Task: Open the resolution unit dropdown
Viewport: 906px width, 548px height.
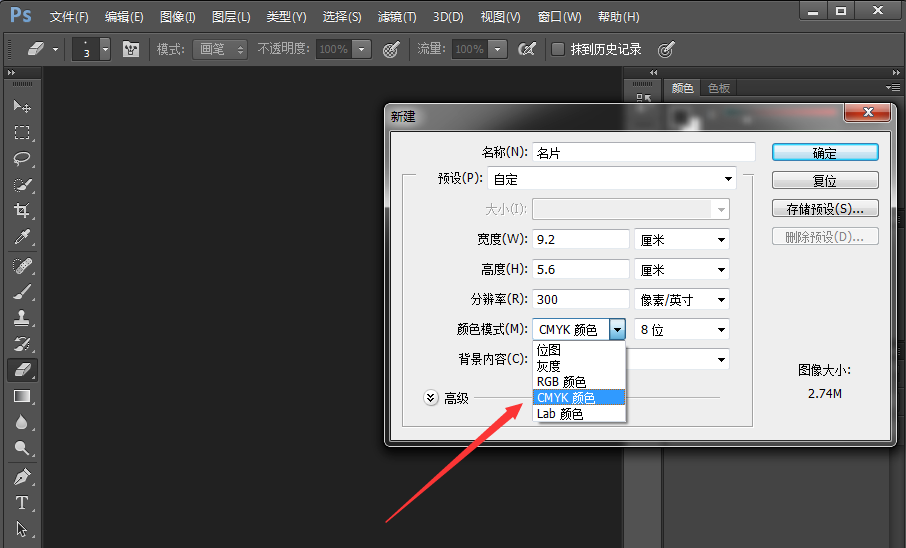Action: click(682, 299)
